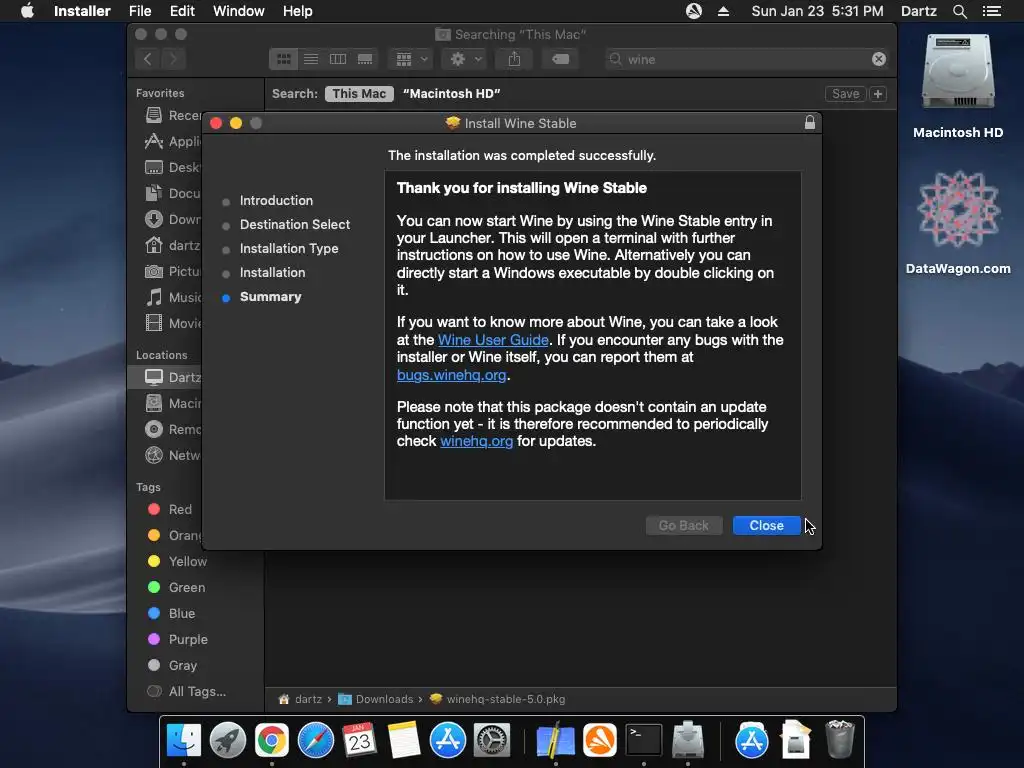
Task: Open Calendar from the Dock
Action: [x=360, y=740]
